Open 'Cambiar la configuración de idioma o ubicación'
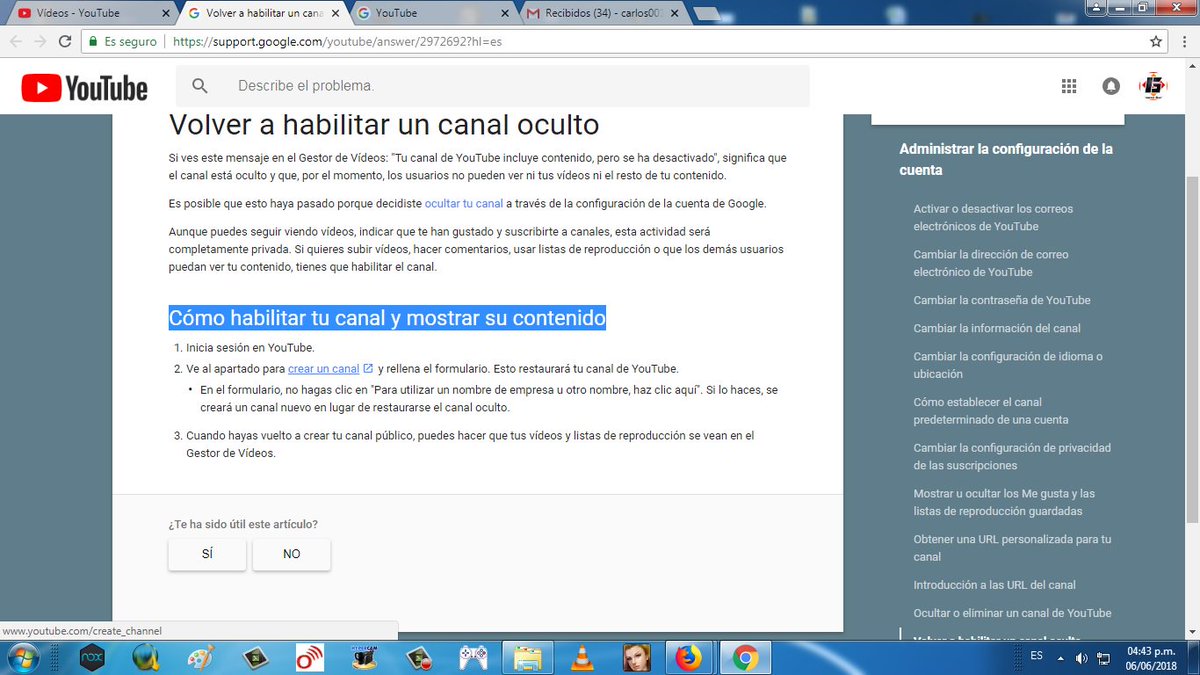This screenshot has width=1200, height=675. 1008,365
